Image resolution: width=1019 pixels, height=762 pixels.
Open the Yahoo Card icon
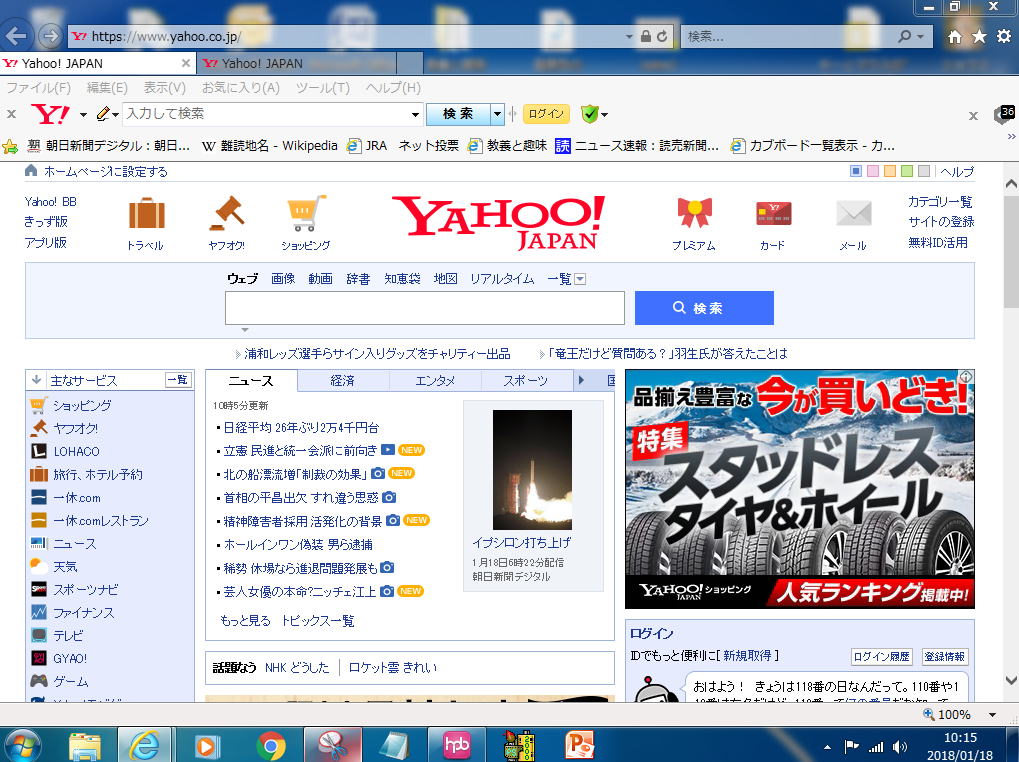773,213
